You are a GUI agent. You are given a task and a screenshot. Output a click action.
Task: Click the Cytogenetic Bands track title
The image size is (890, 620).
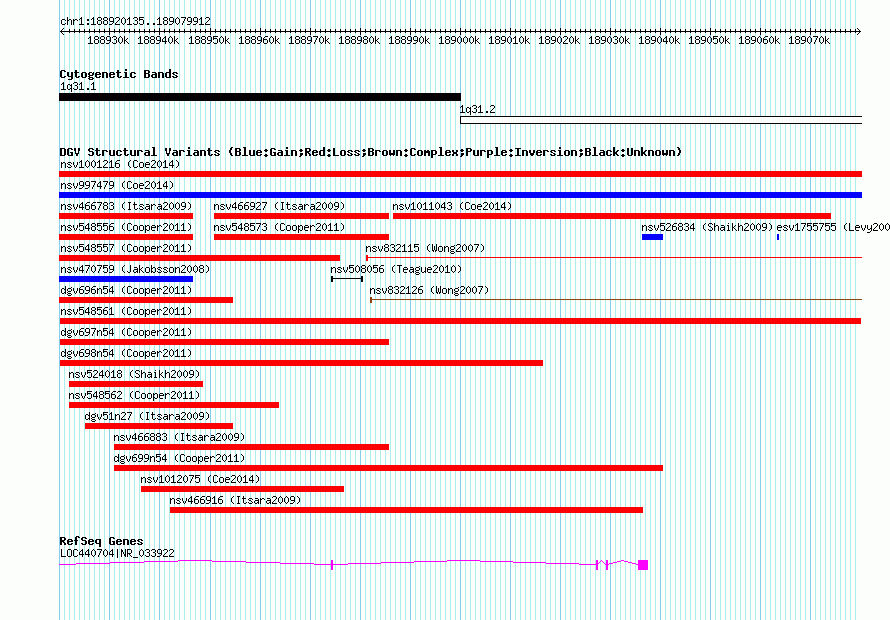(119, 74)
